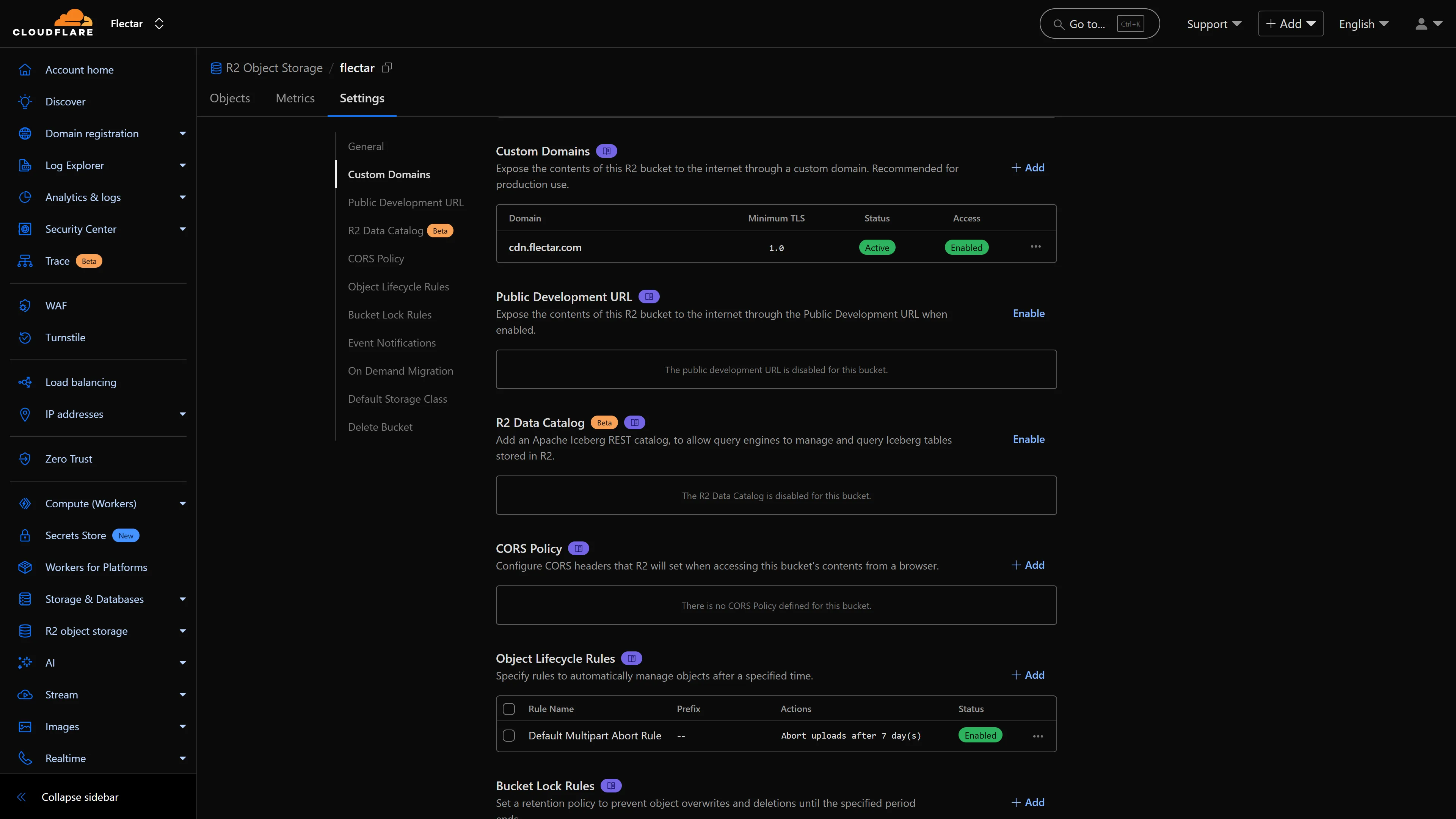
Task: Add a new Custom Domain
Action: [x=1028, y=168]
